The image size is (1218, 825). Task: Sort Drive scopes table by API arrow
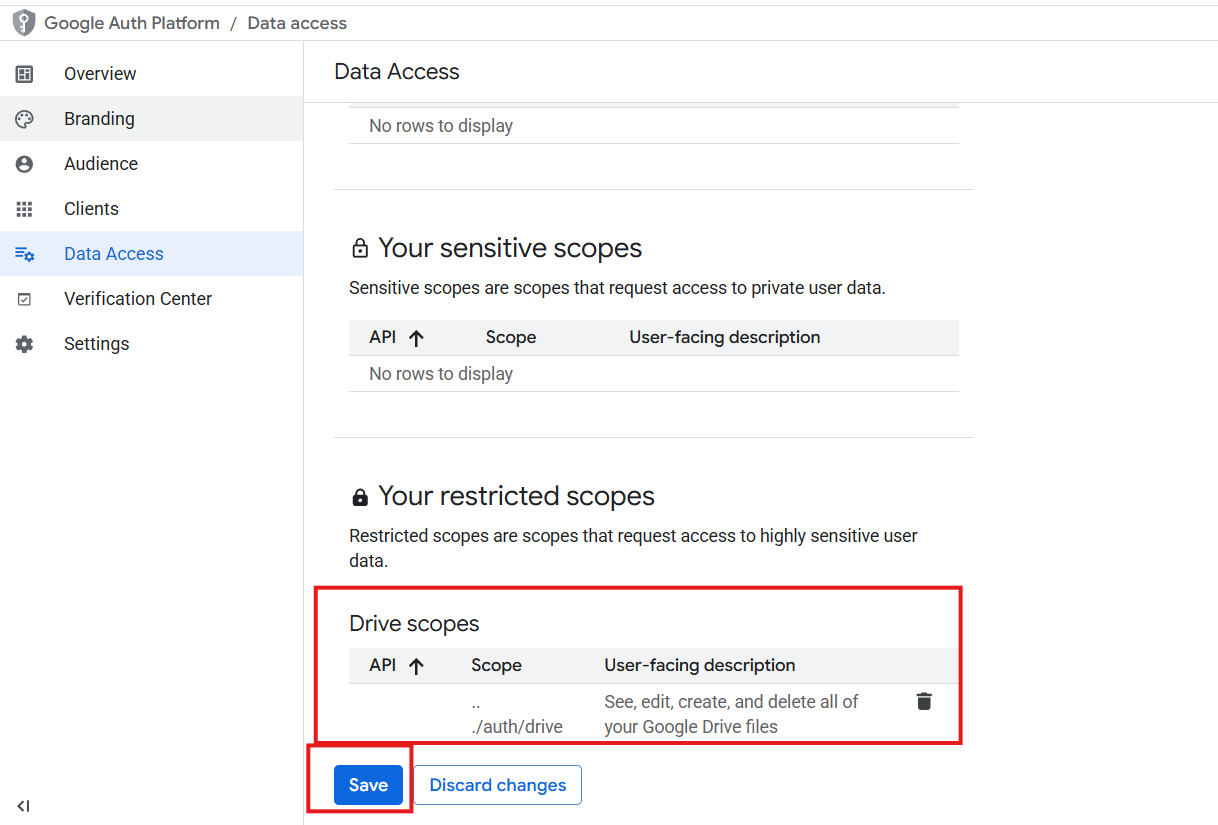click(x=417, y=666)
